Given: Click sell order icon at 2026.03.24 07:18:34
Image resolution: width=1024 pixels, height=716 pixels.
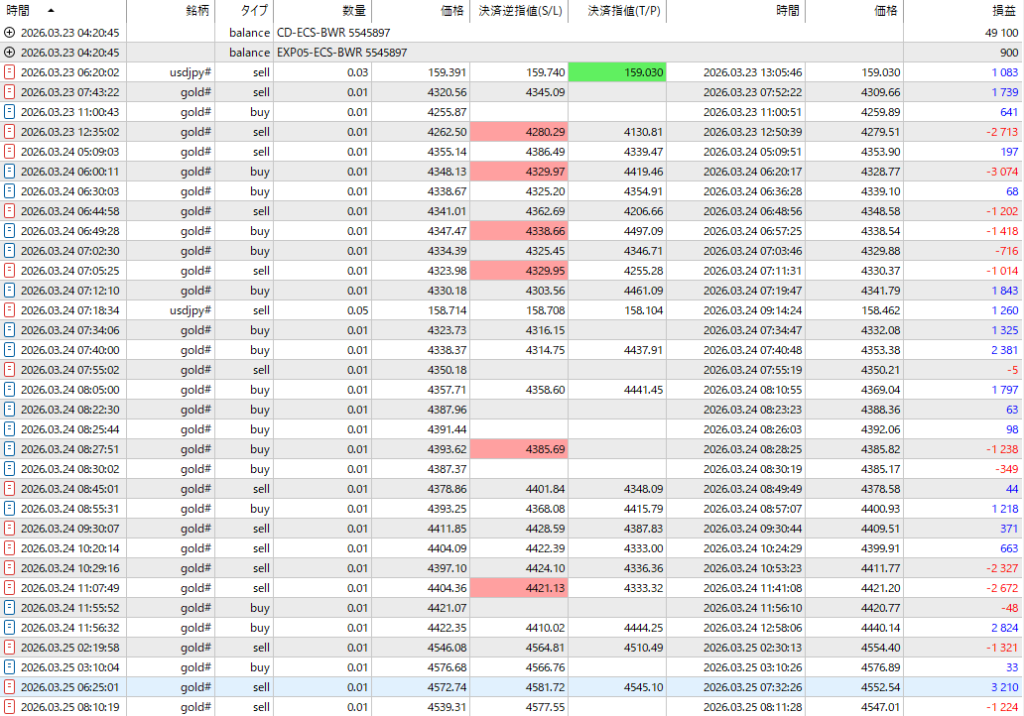Looking at the screenshot, I should pyautogui.click(x=10, y=310).
